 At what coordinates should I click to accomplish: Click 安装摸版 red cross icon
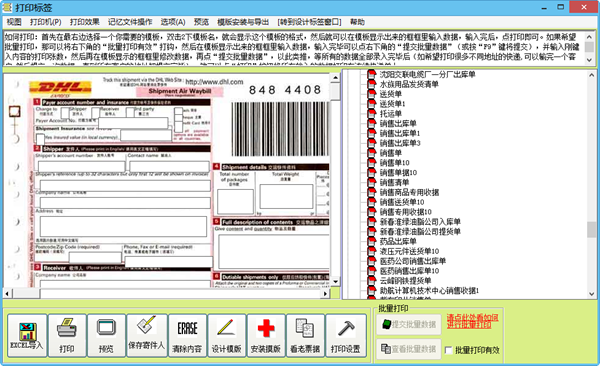click(x=266, y=336)
